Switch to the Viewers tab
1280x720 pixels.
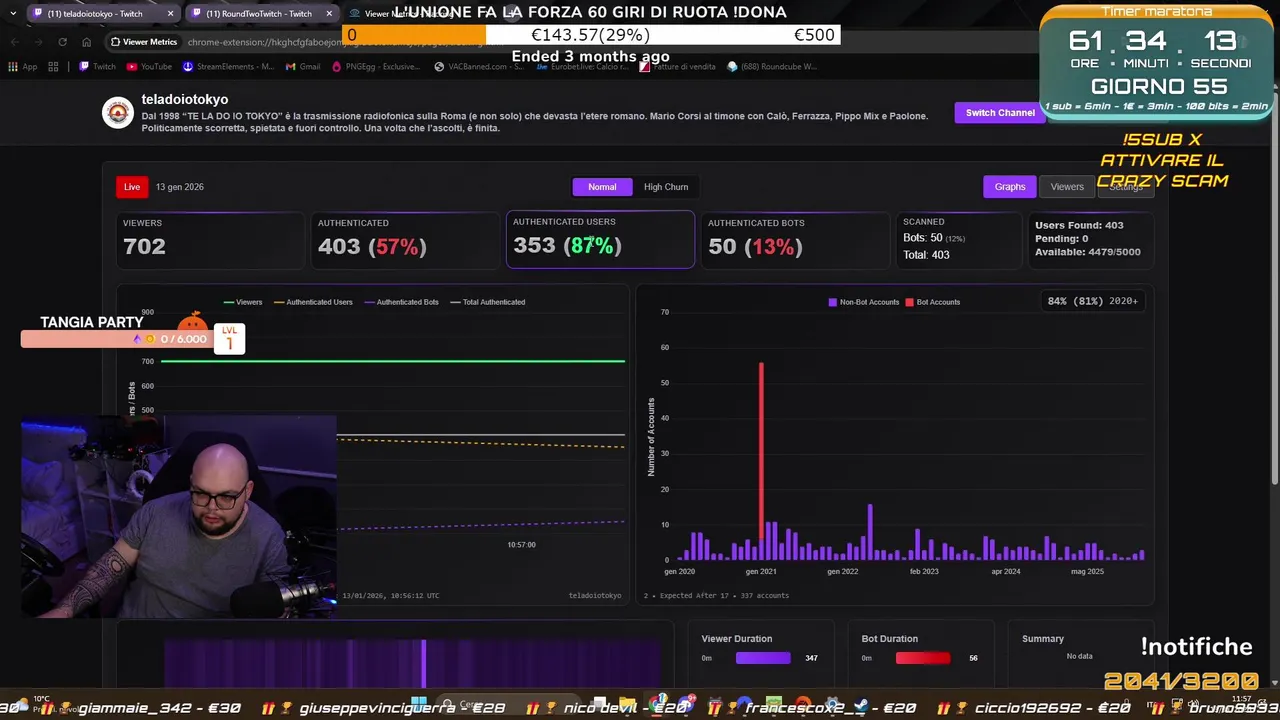point(1067,187)
